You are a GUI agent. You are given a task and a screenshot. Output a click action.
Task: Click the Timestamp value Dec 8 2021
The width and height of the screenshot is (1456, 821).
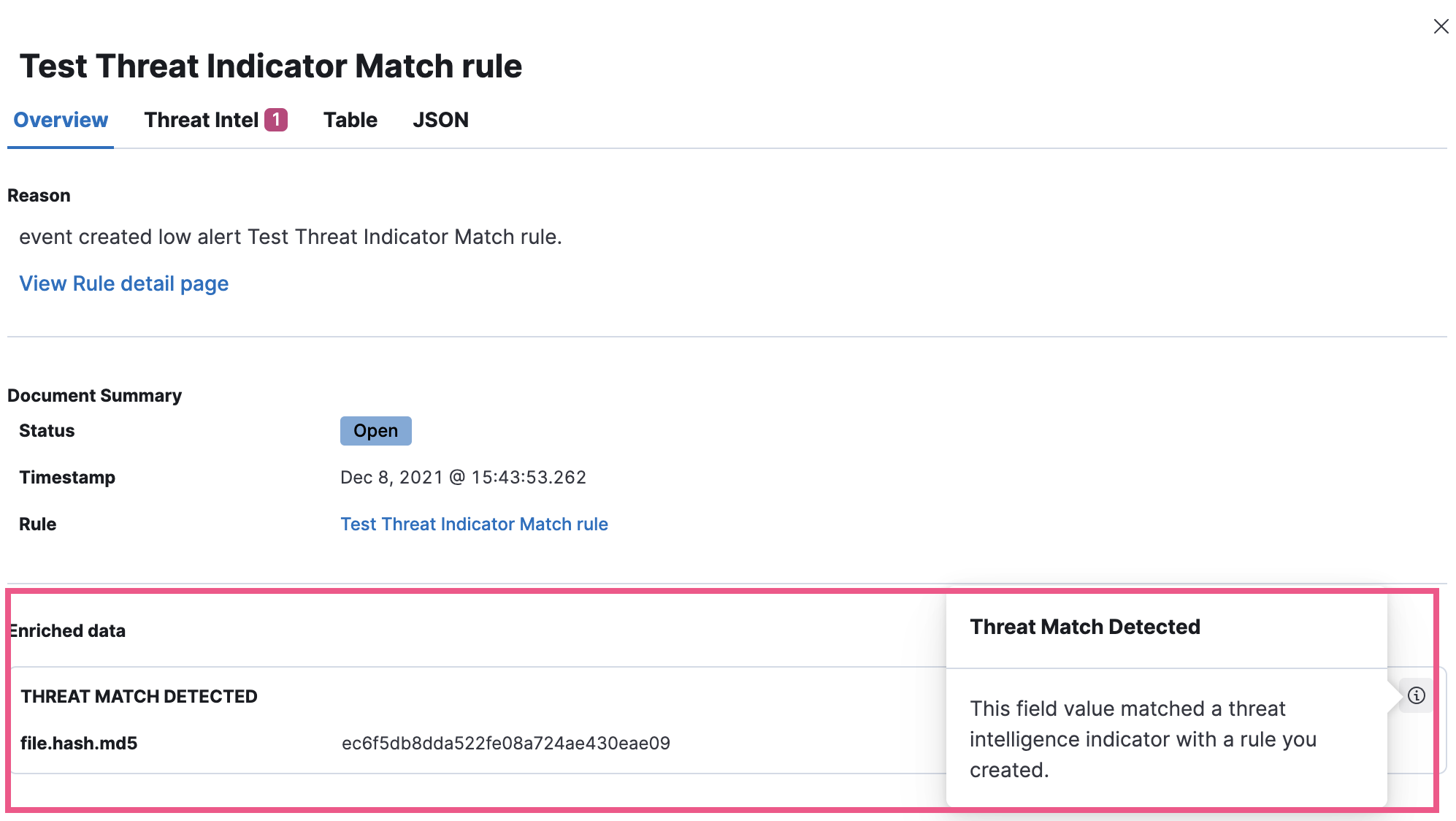tap(463, 477)
